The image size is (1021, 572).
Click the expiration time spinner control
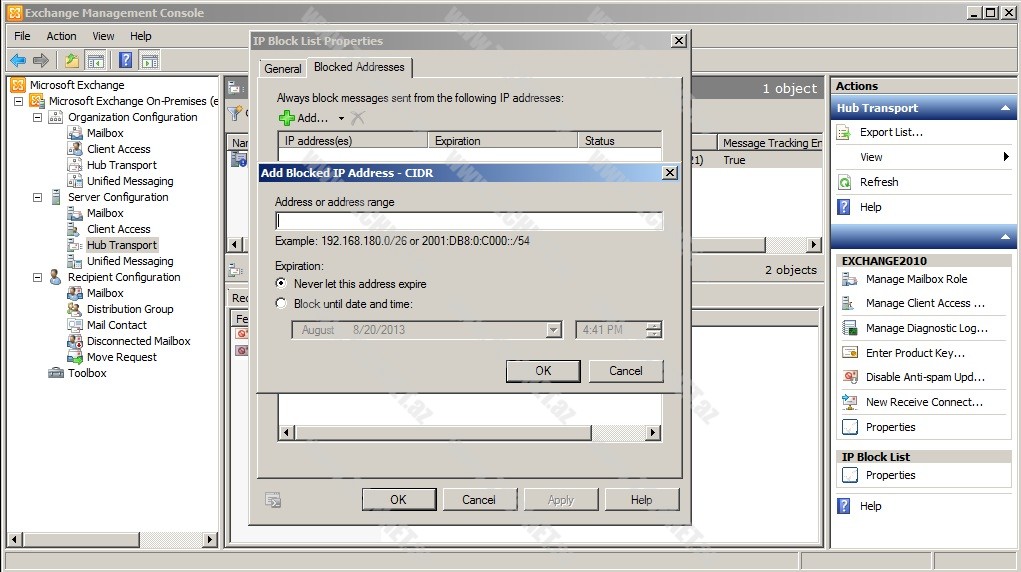click(654, 330)
